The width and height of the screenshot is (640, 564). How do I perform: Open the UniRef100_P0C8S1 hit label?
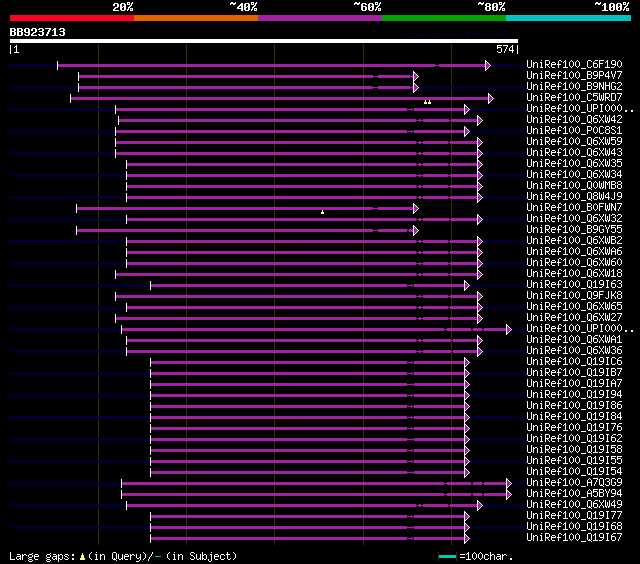pos(574,131)
